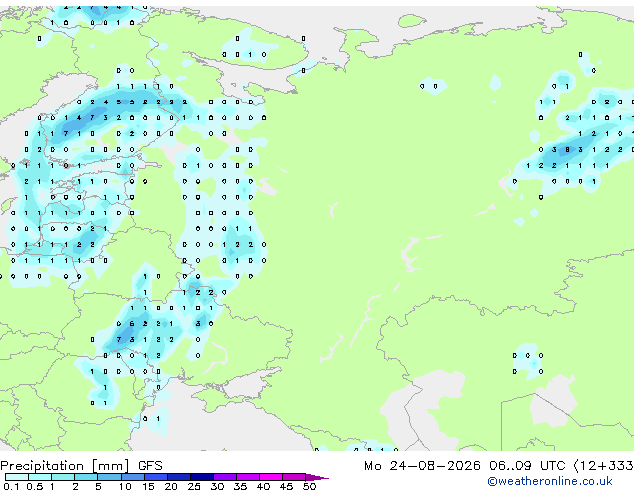Select the 20–25 mm legend color swatch
The height and width of the screenshot is (490, 634).
[x=178, y=477]
